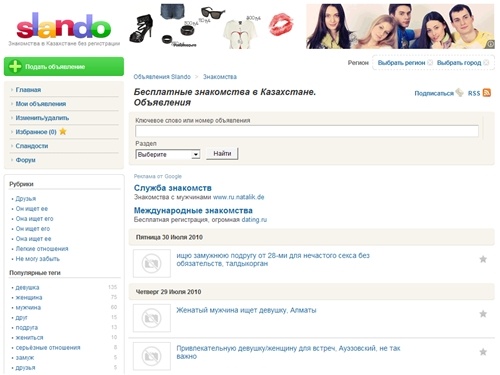Viewport: 500px width, 375px height.
Task: Click the sunglasses image in the banner
Action: pos(213,12)
